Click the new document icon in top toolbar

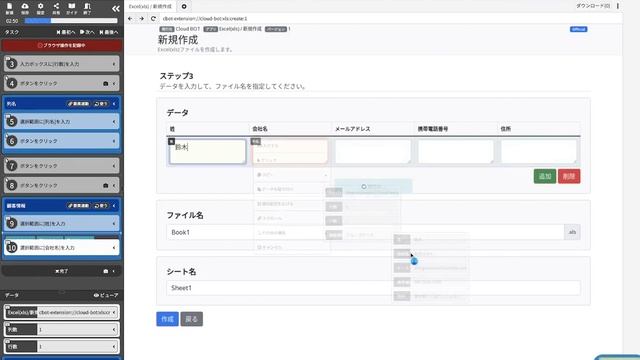pyautogui.click(x=9, y=8)
